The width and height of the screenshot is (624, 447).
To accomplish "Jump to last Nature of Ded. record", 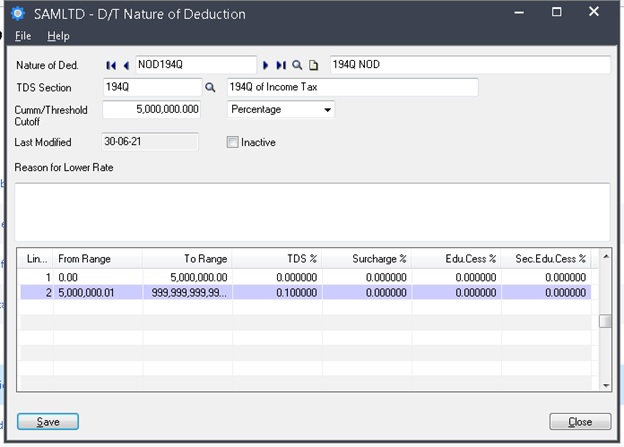I will coord(281,65).
